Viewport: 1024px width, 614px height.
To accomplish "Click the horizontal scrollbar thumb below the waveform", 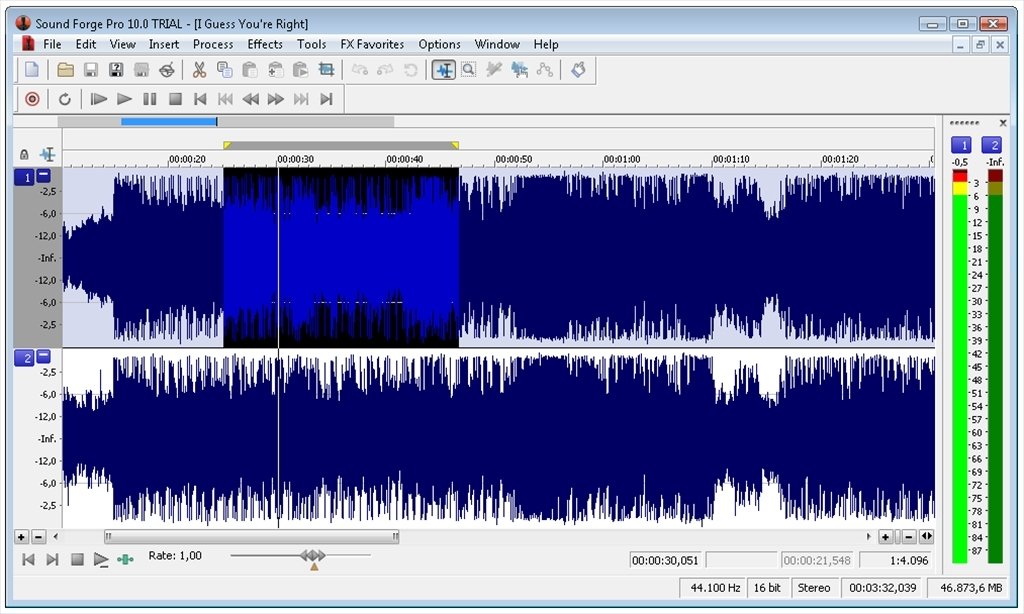I will [252, 537].
